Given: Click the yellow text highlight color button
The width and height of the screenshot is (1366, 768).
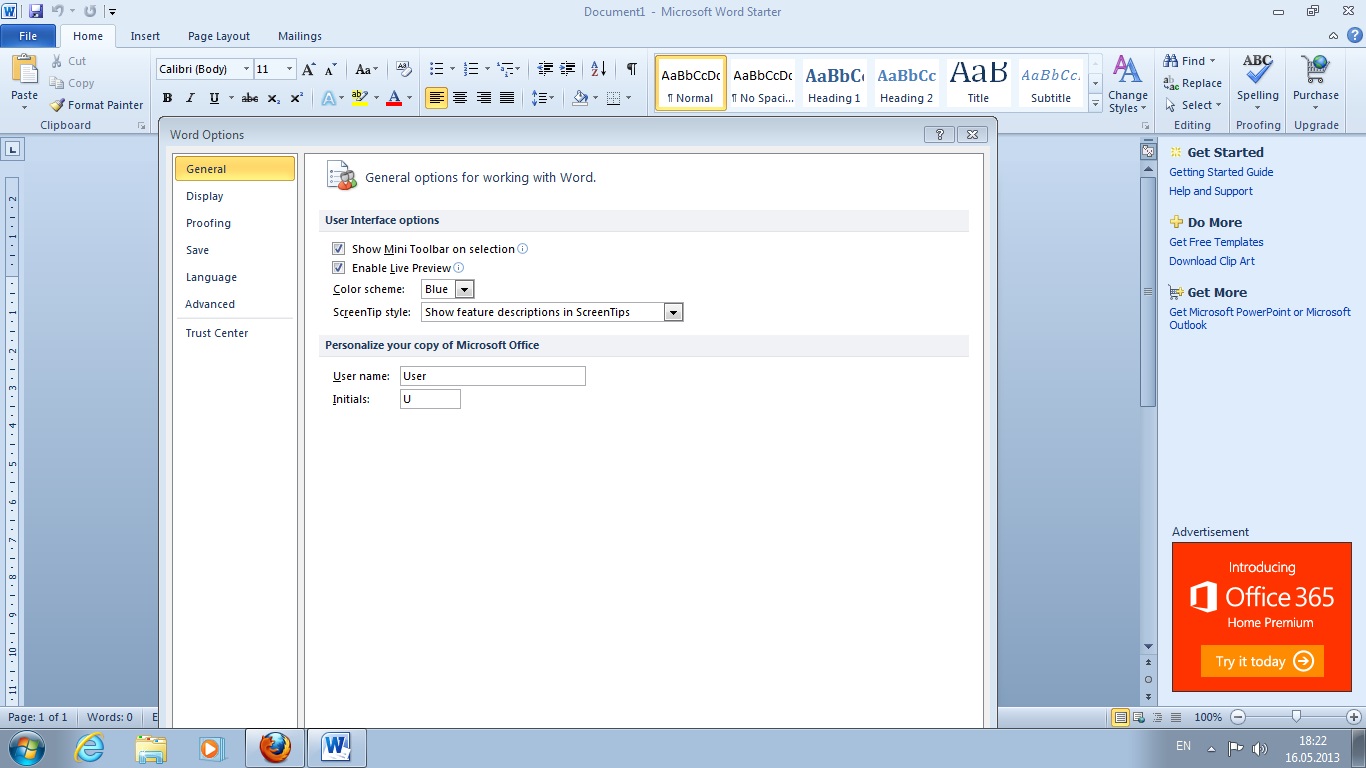Looking at the screenshot, I should tap(359, 98).
